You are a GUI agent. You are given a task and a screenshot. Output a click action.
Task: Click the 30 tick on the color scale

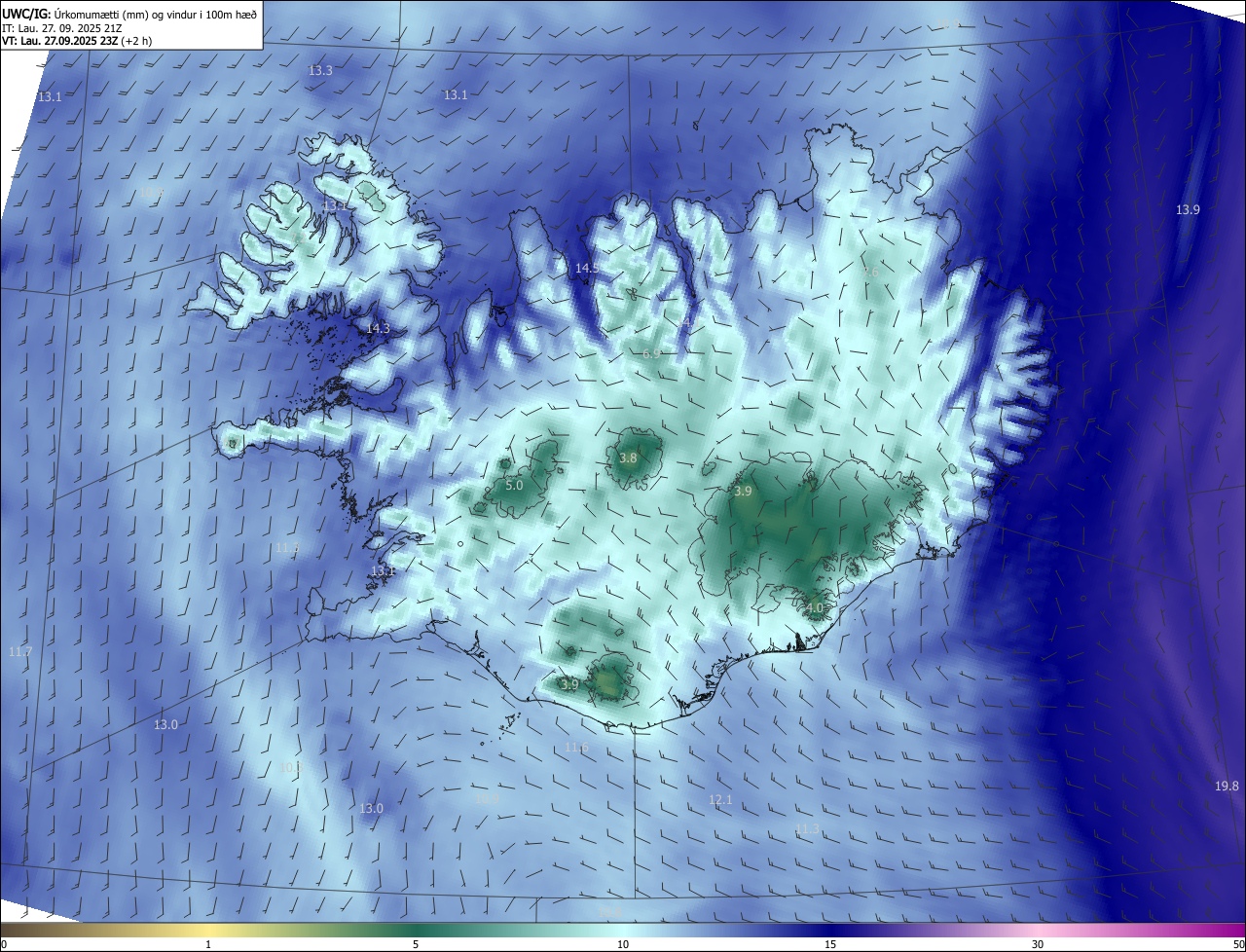(x=1038, y=944)
